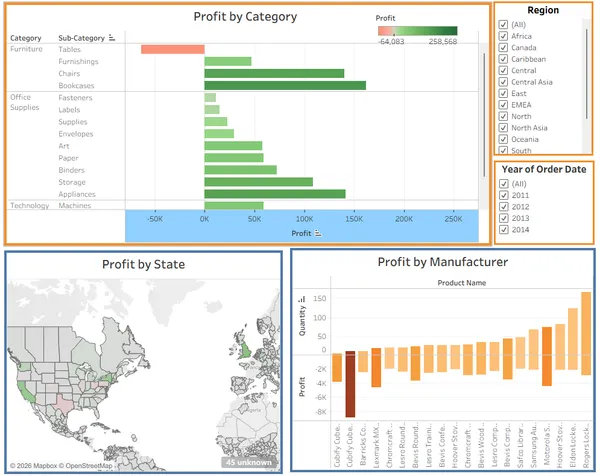This screenshot has width=600, height=476.
Task: Click the Profit by State title
Action: click(143, 264)
